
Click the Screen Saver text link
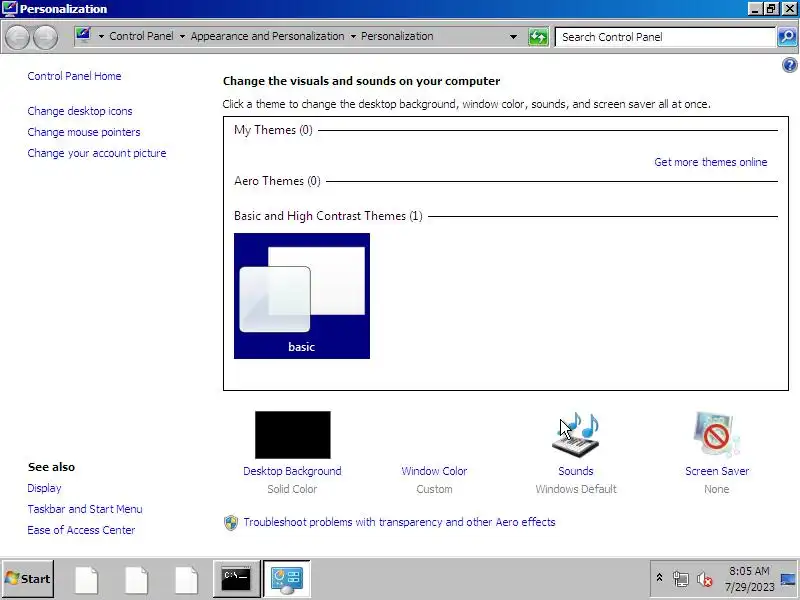click(x=717, y=471)
